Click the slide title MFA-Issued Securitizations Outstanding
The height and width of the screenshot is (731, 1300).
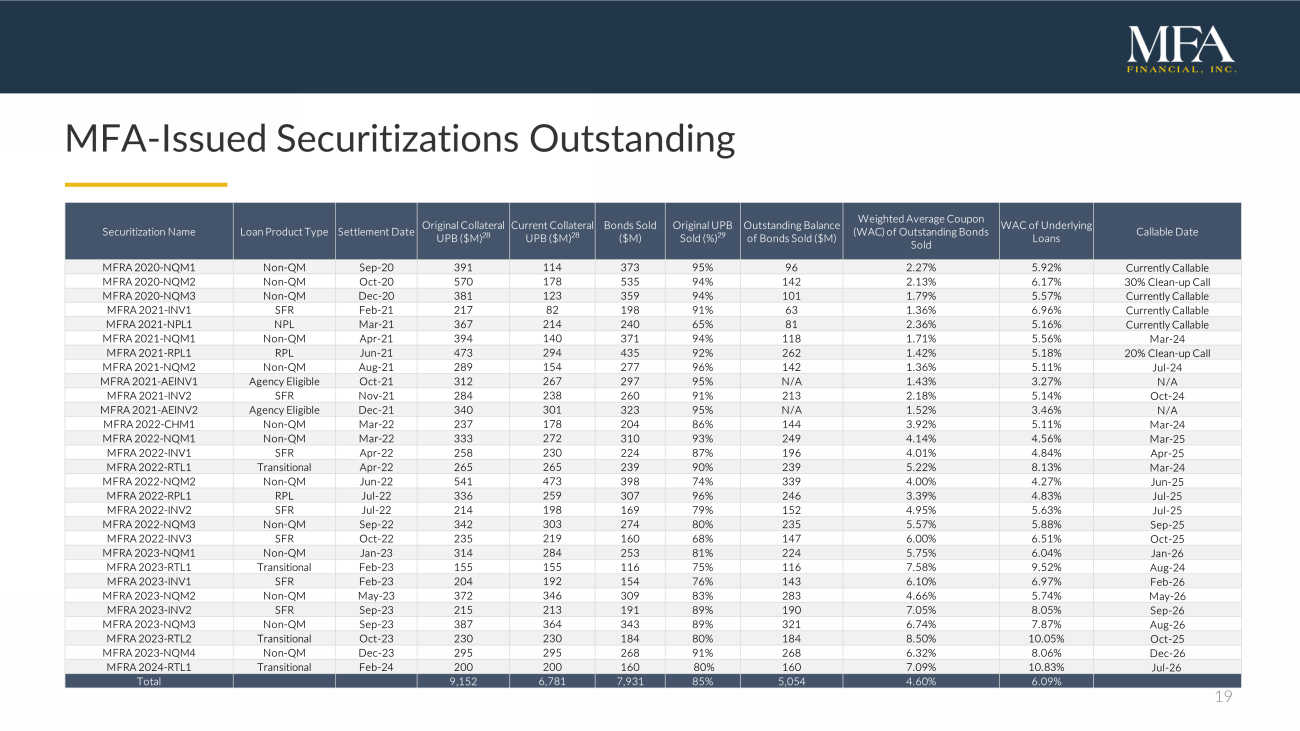point(399,138)
